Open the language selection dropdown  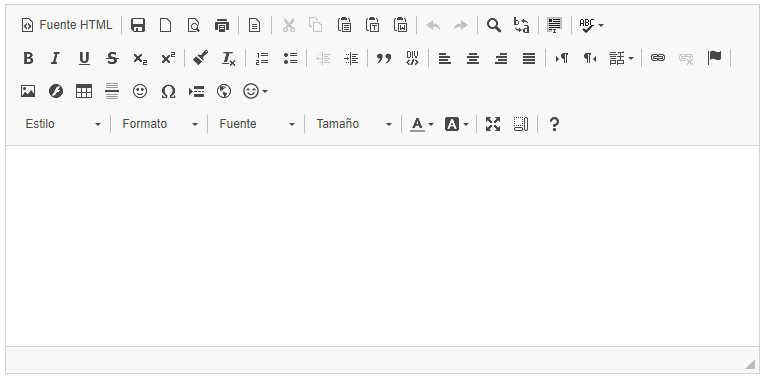pyautogui.click(x=621, y=58)
